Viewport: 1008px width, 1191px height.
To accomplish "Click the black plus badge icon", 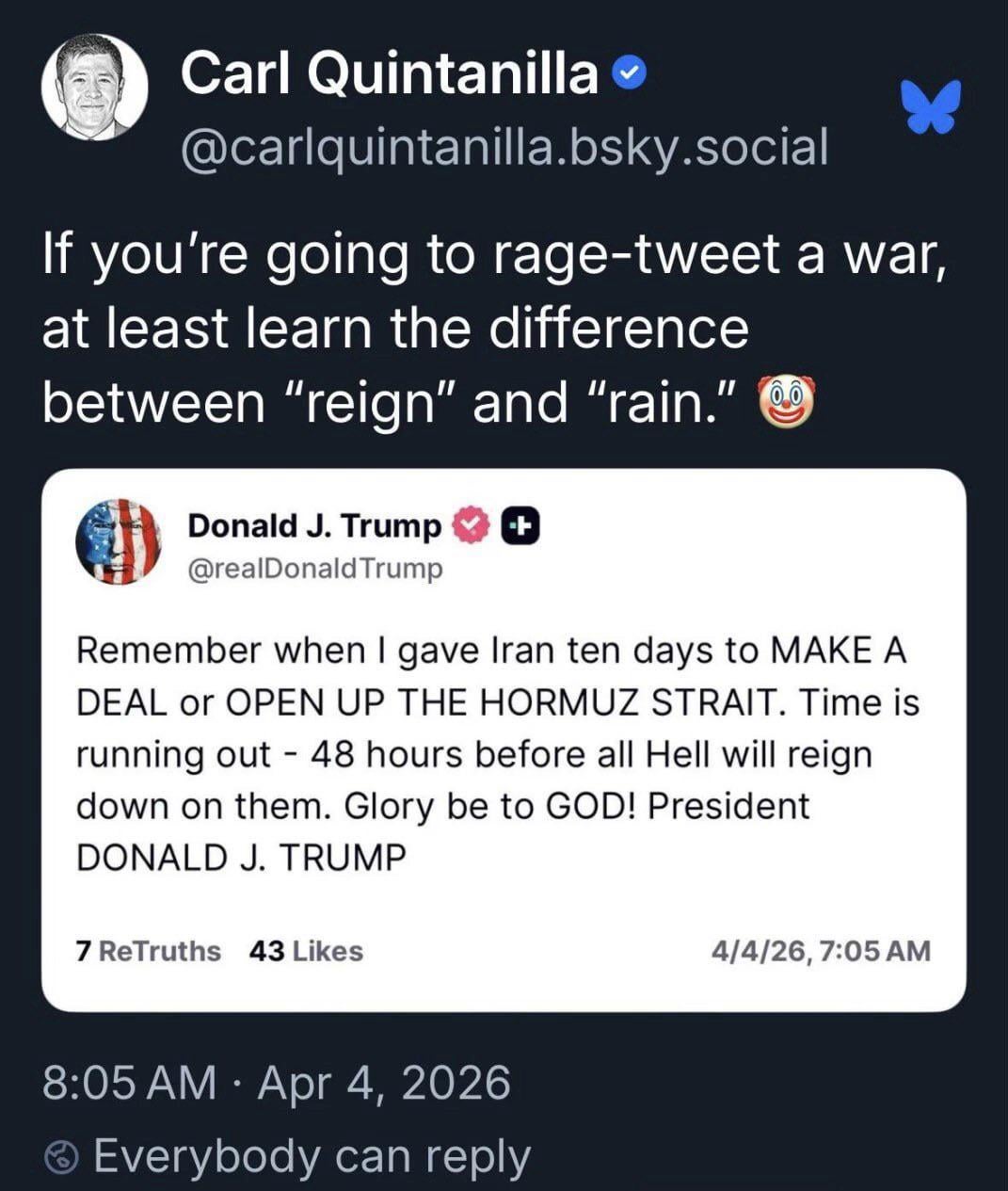I will pos(520,527).
